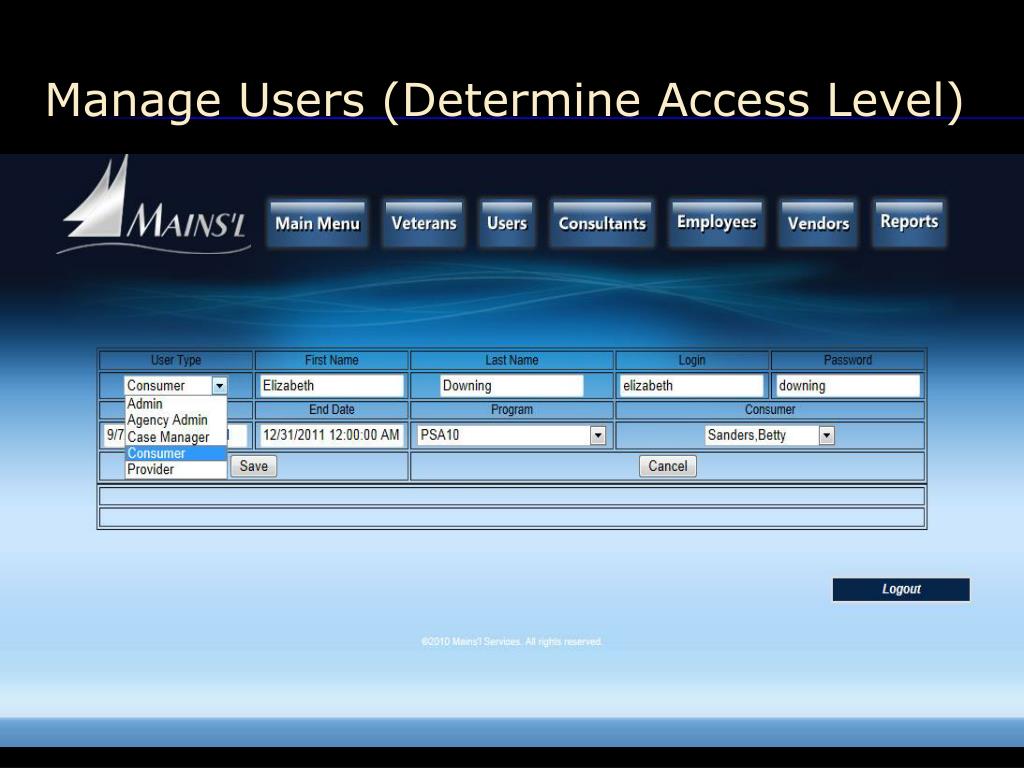
Task: Go to the Veterans section
Action: click(x=424, y=224)
